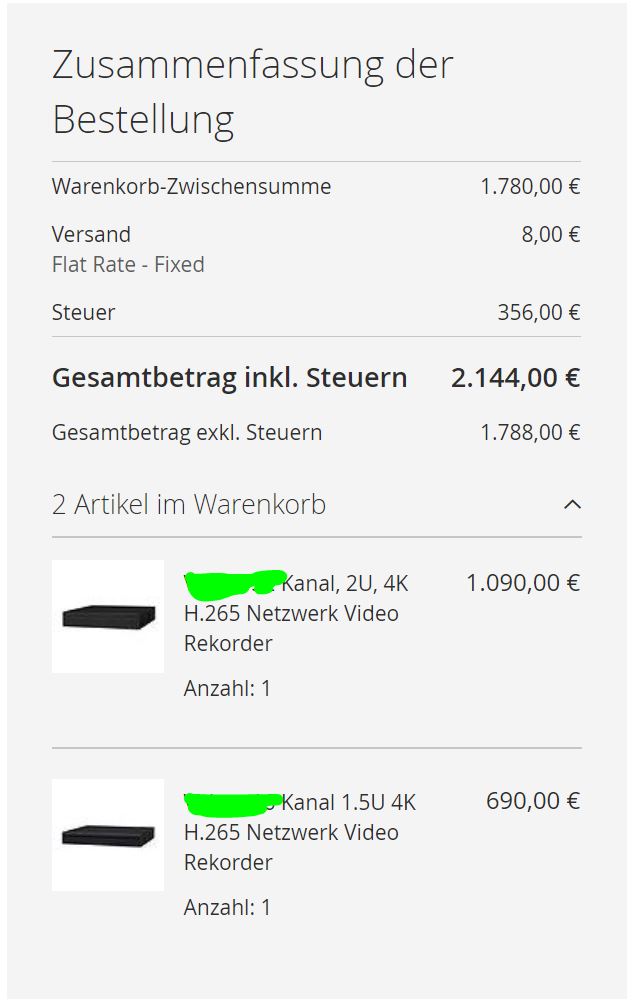The height and width of the screenshot is (1008, 639).
Task: Click the "Kanal 1.5U 4K" product title
Action: point(348,802)
